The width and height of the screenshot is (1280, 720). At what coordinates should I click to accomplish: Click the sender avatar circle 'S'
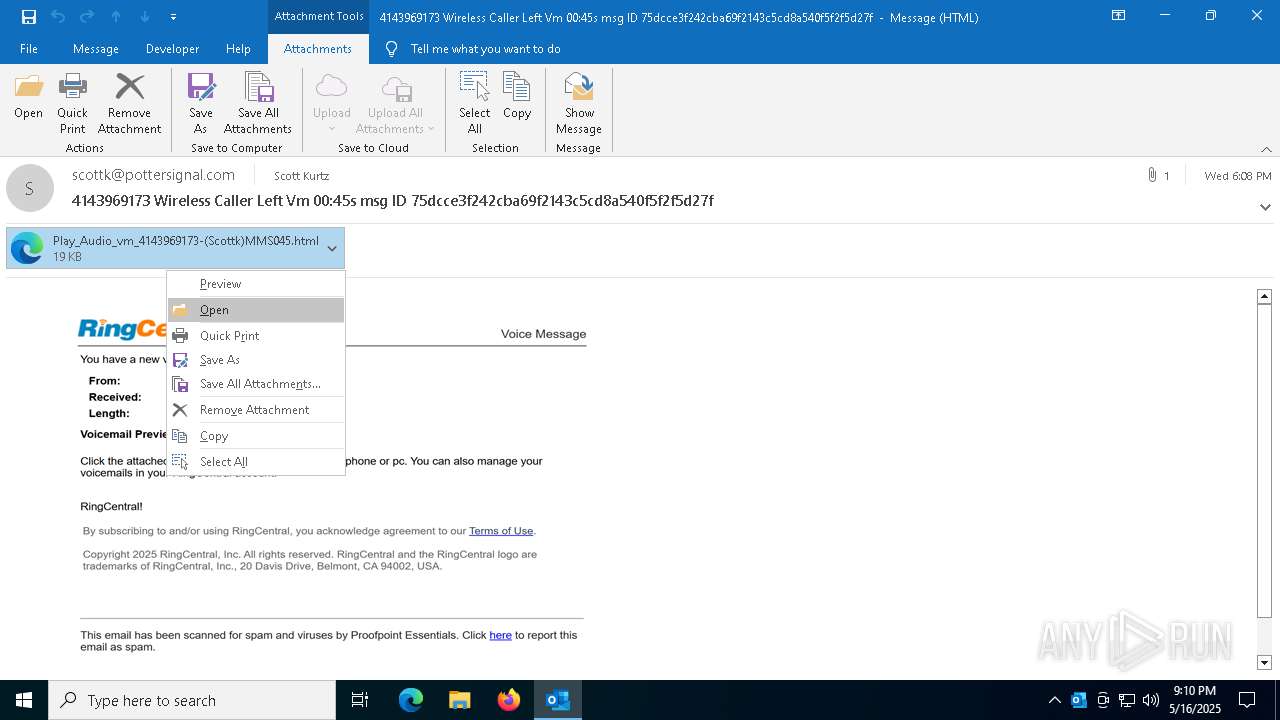[30, 188]
